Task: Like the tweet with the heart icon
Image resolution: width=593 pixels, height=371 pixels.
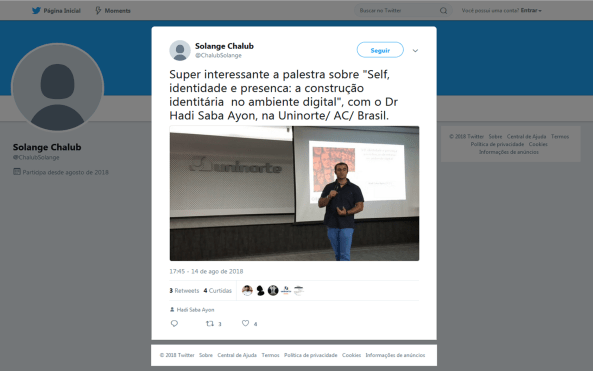Action: pyautogui.click(x=245, y=323)
